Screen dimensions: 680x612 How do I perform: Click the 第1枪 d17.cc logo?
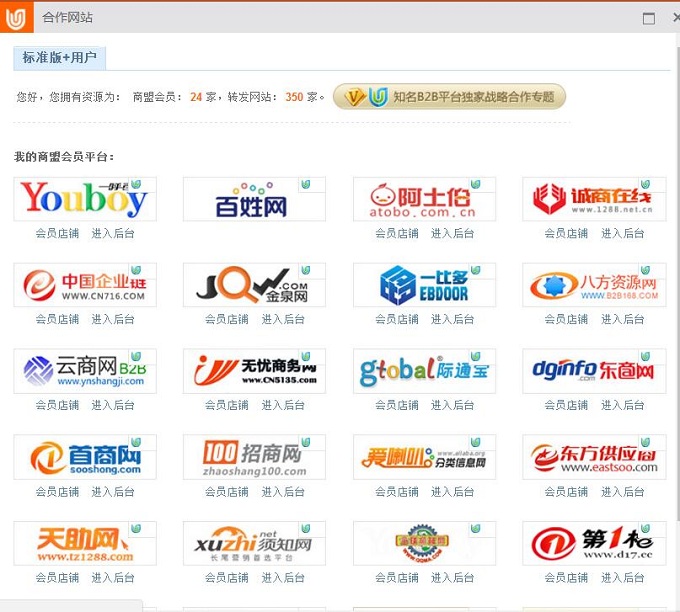(594, 543)
